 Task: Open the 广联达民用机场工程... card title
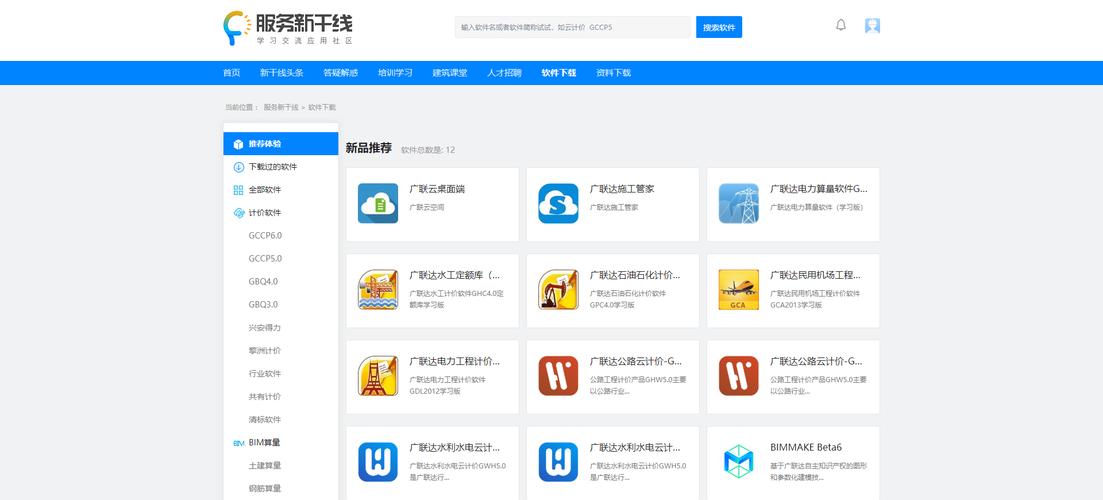click(x=815, y=275)
